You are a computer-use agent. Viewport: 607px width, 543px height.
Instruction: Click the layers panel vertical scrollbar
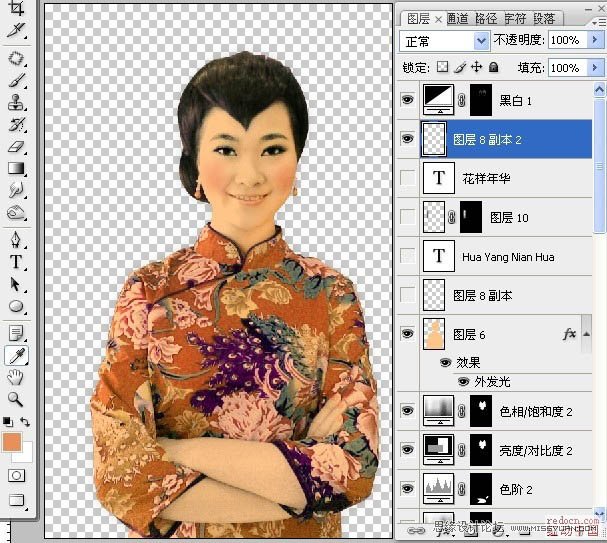point(599,166)
